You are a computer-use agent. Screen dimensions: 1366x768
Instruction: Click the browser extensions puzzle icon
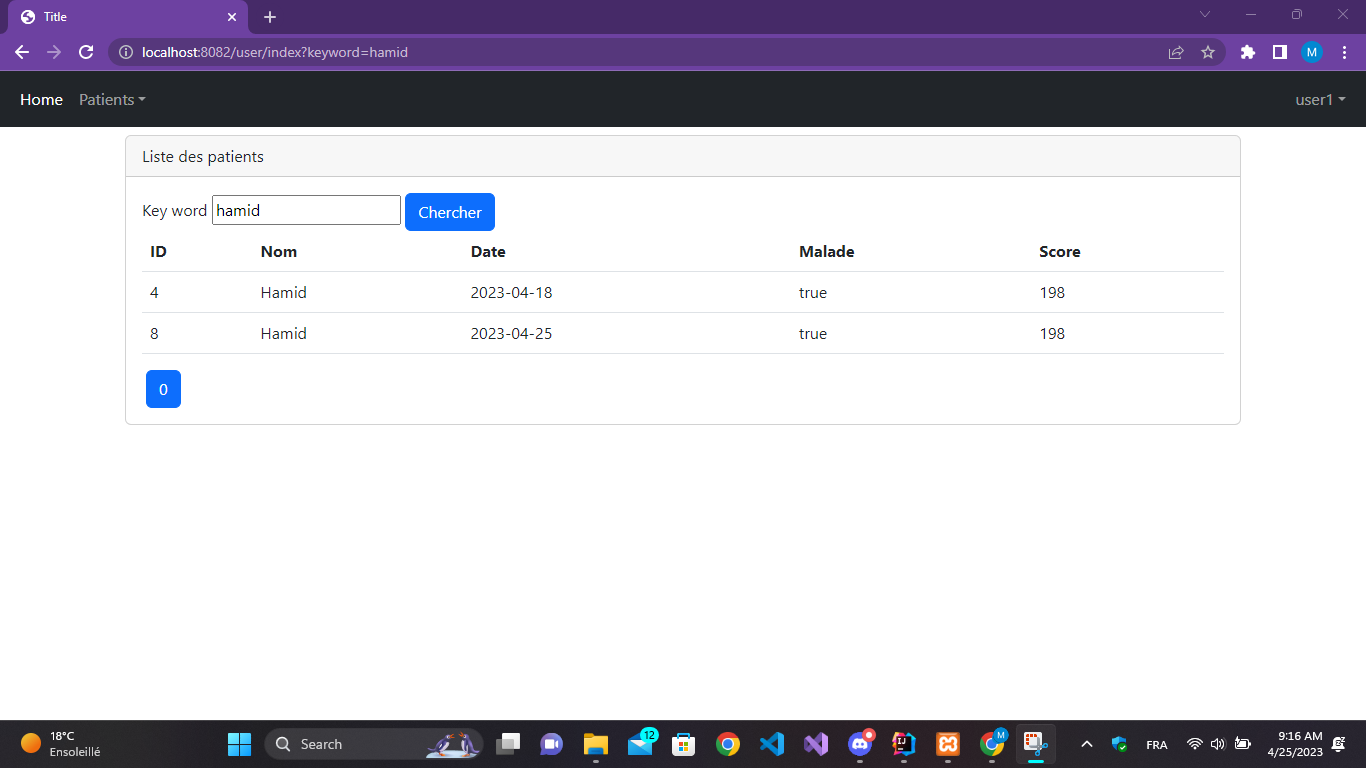pyautogui.click(x=1247, y=52)
